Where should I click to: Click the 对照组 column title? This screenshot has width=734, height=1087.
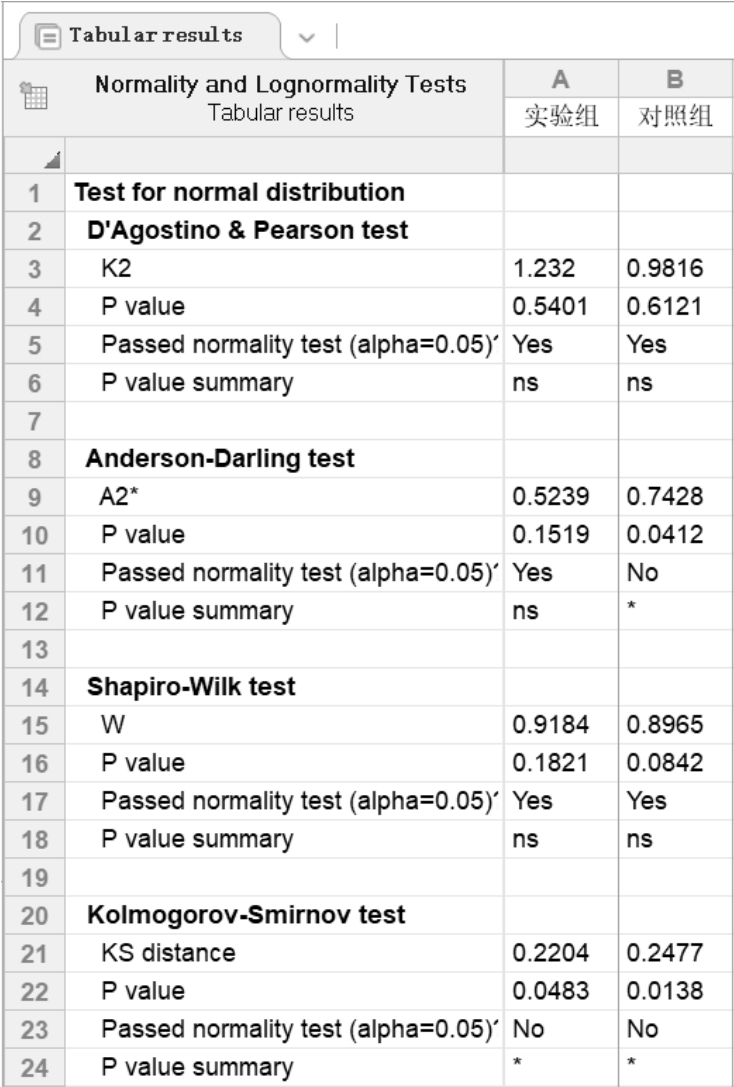[x=675, y=116]
